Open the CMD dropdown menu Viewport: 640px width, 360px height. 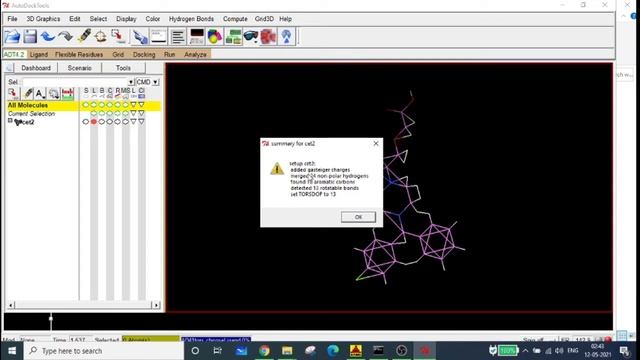click(155, 82)
